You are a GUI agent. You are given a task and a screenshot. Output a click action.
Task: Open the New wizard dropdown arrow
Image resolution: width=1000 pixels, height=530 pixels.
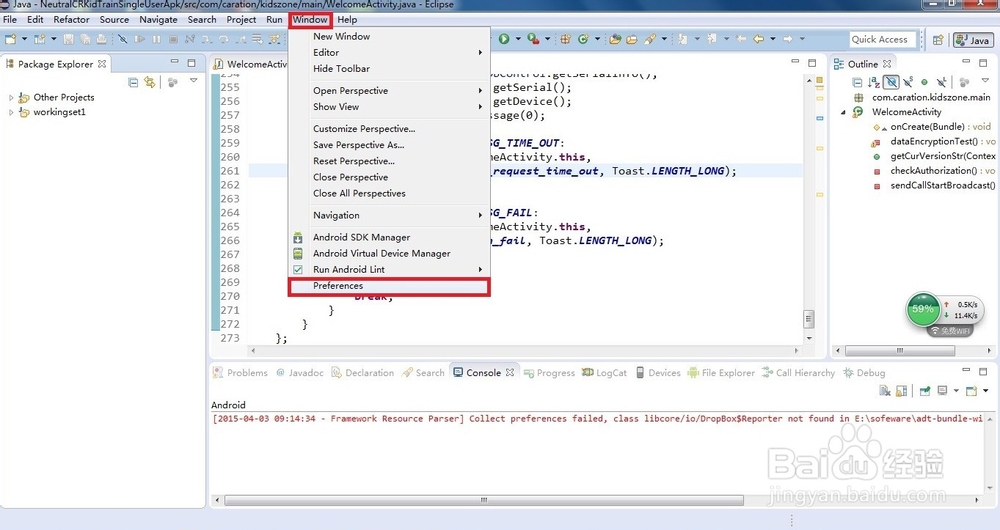[24, 40]
